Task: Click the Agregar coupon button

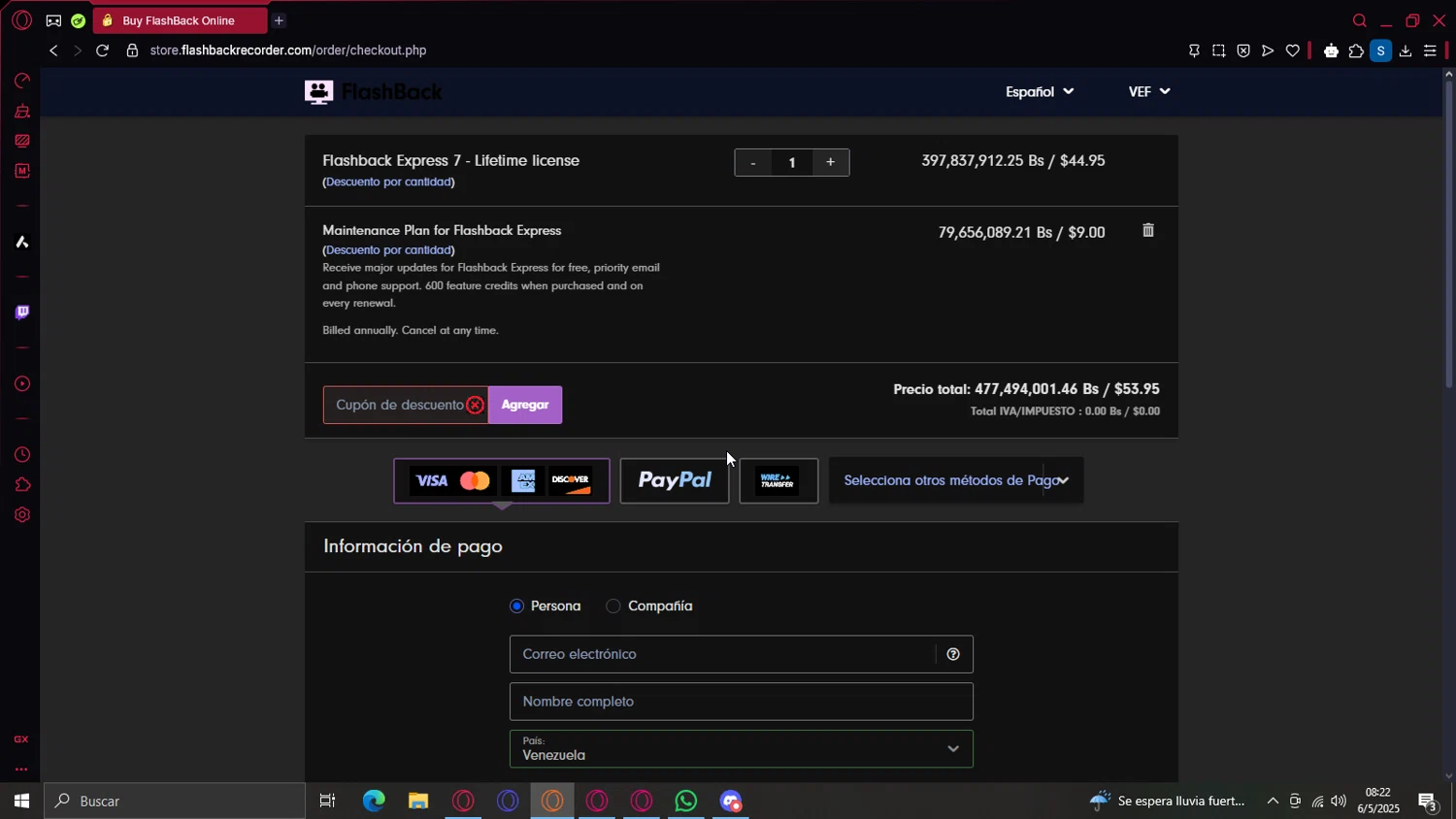Action: coord(525,405)
